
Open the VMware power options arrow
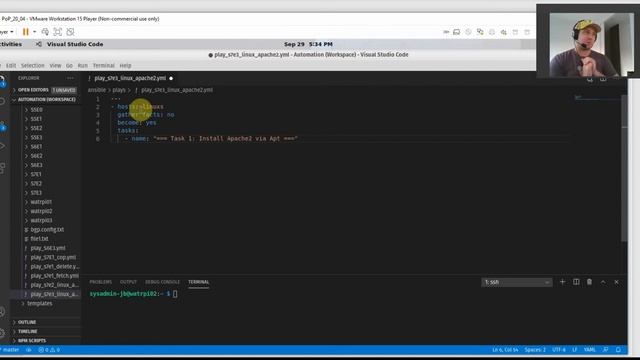(x=34, y=32)
